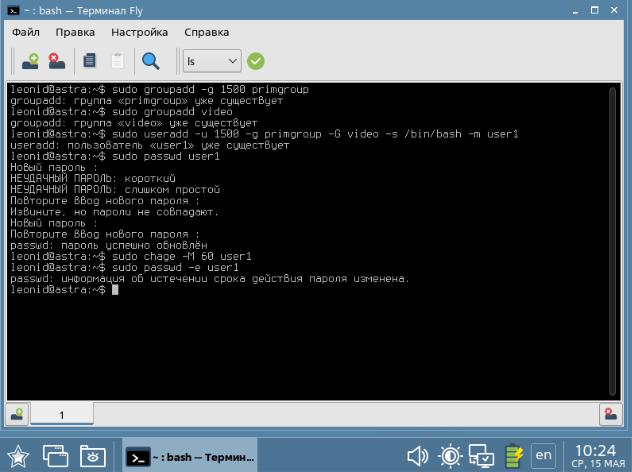
Task: Open the Справка menu
Action: point(206,32)
